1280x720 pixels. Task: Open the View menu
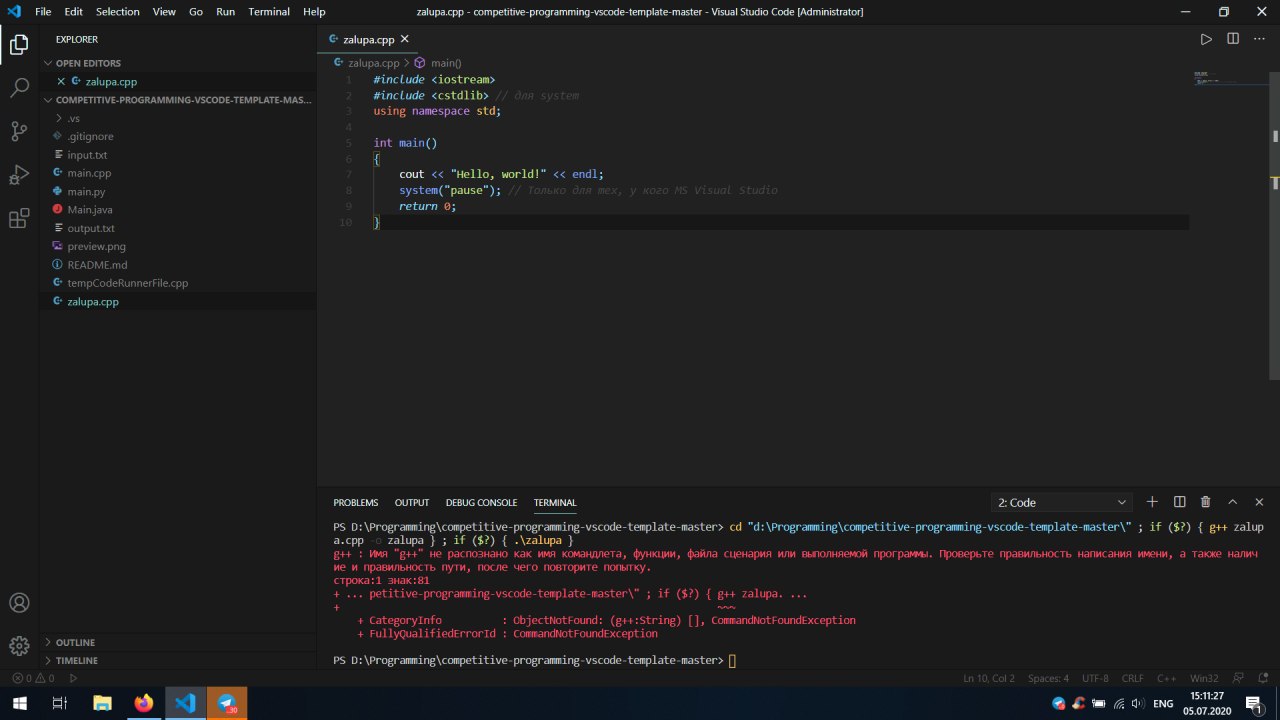[164, 12]
